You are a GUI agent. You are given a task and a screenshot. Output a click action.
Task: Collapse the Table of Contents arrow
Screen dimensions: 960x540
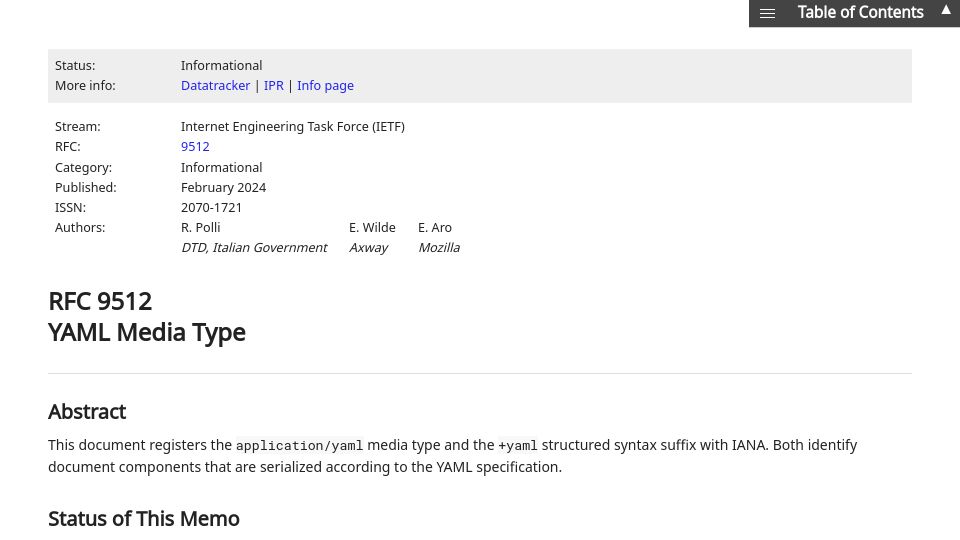point(946,10)
